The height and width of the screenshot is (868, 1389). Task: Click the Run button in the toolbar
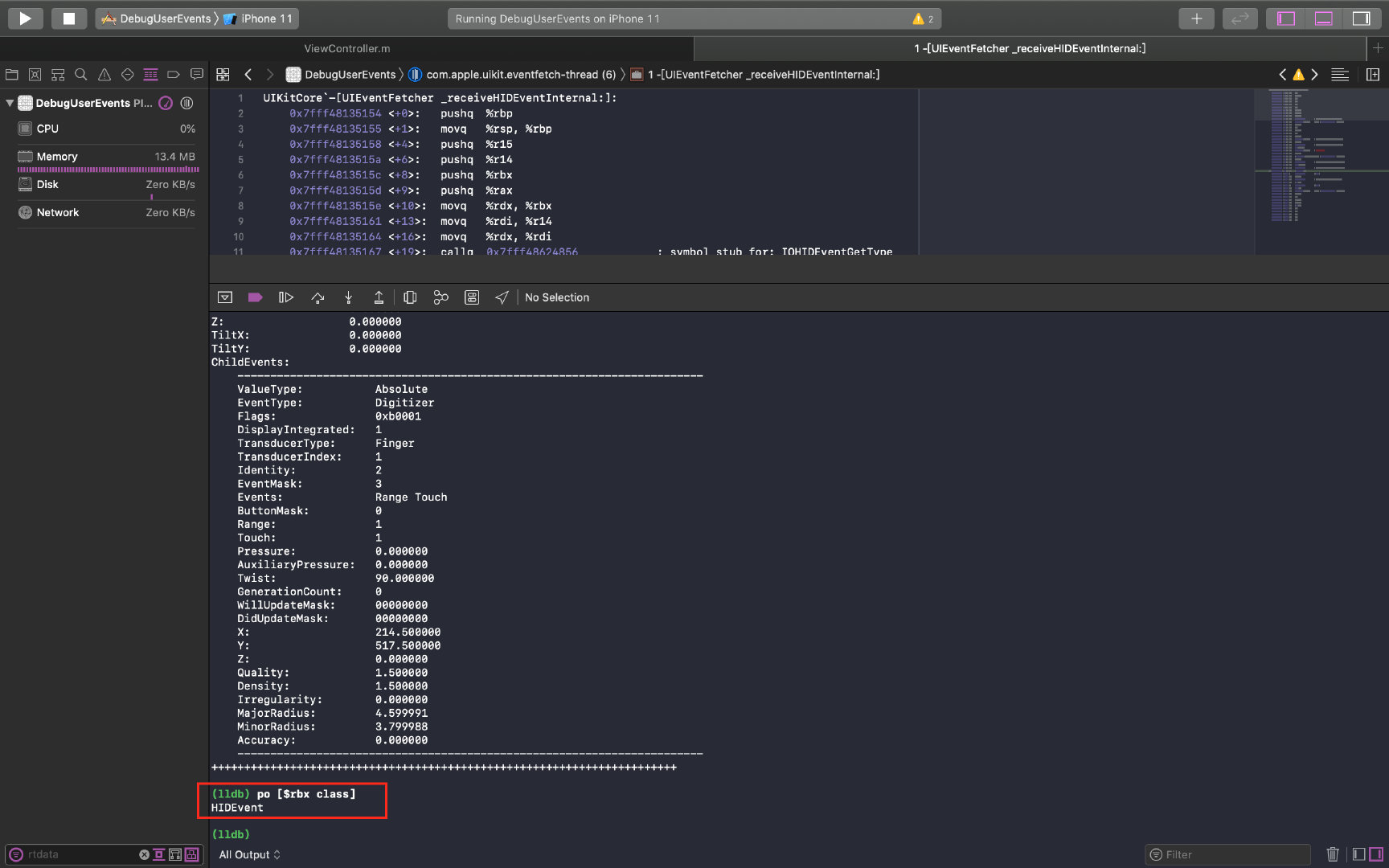(x=25, y=18)
